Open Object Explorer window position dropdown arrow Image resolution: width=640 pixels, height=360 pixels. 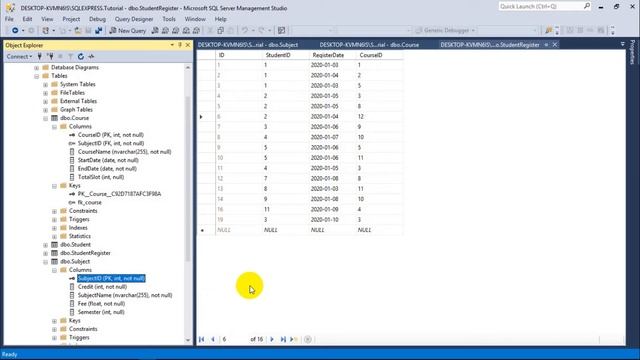point(172,45)
